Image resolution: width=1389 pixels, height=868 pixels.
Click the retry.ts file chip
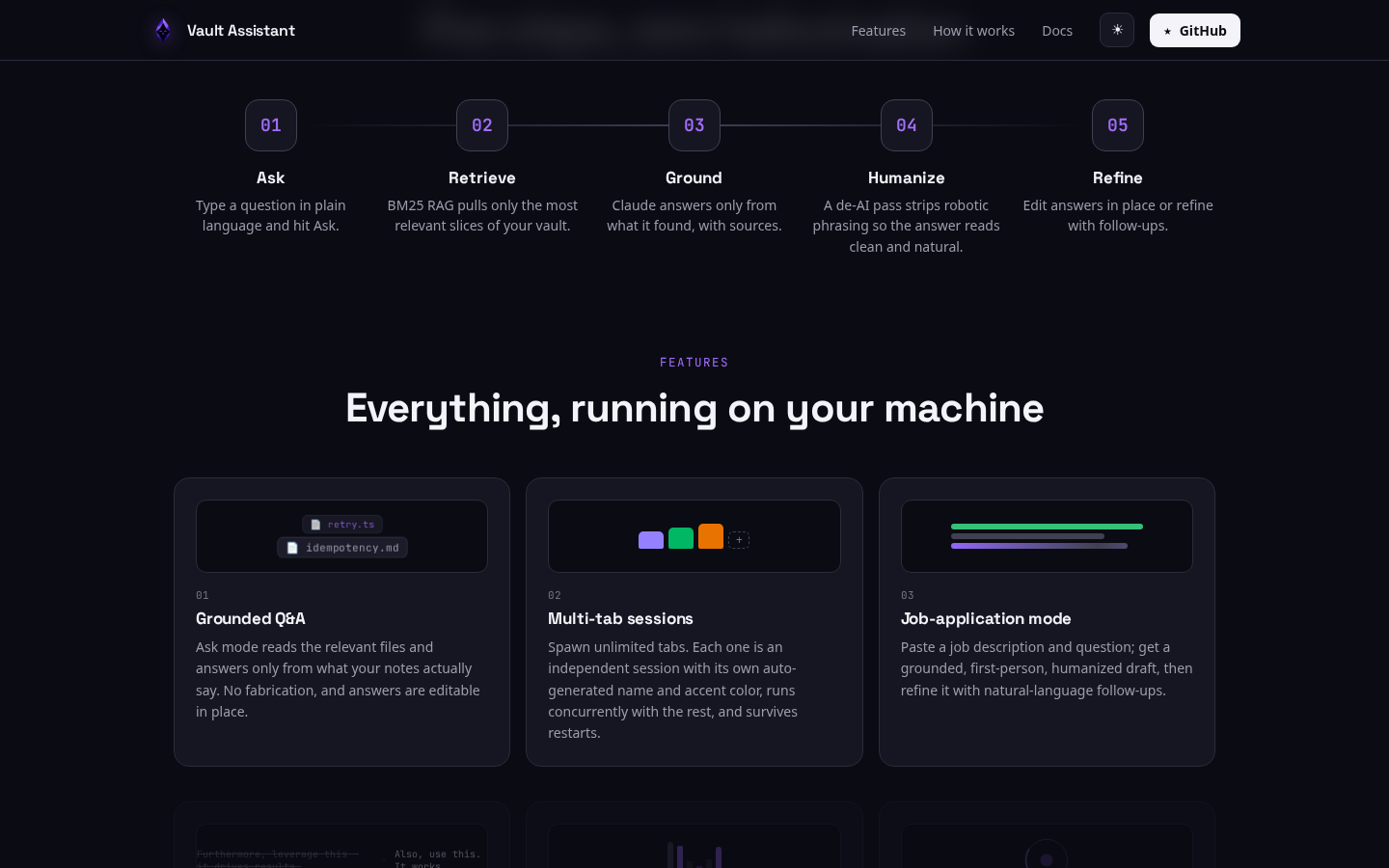(x=342, y=525)
